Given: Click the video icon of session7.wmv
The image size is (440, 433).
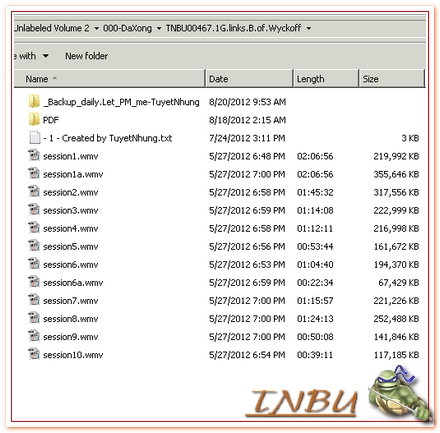Looking at the screenshot, I should click(x=34, y=300).
